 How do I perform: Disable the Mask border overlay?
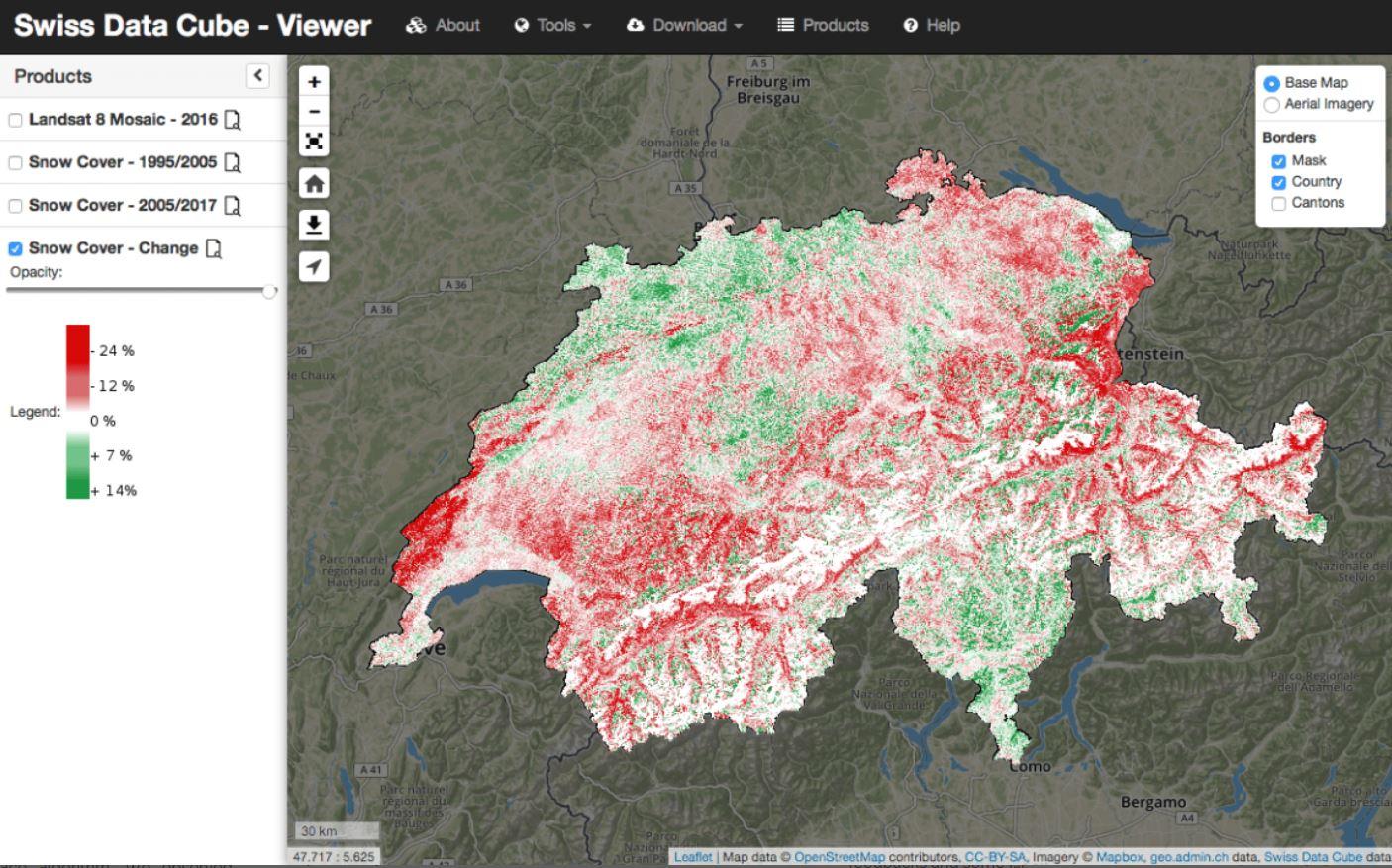coord(1276,159)
